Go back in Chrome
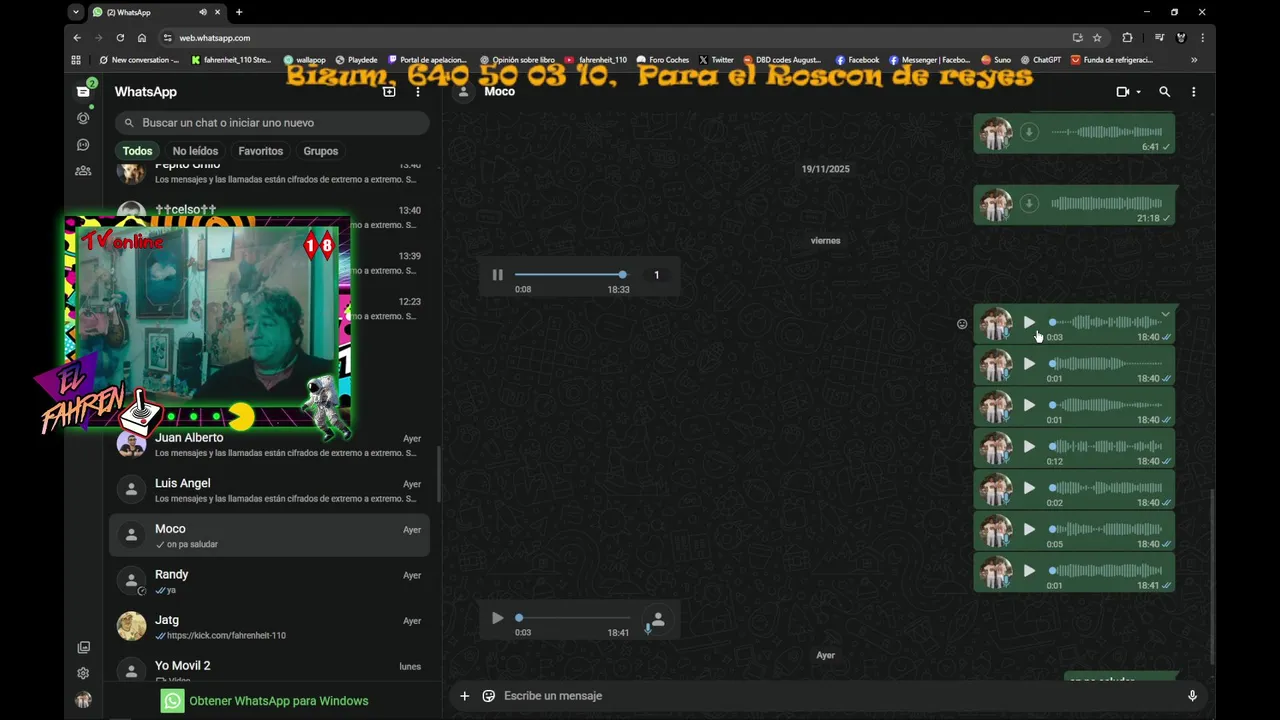1280x720 pixels. (77, 38)
